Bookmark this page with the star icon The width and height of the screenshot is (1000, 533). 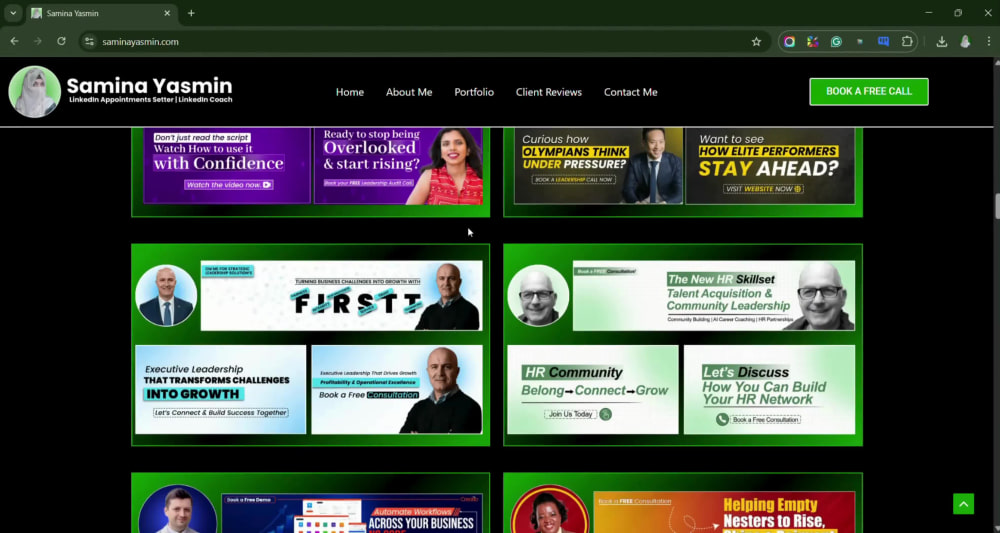[756, 41]
